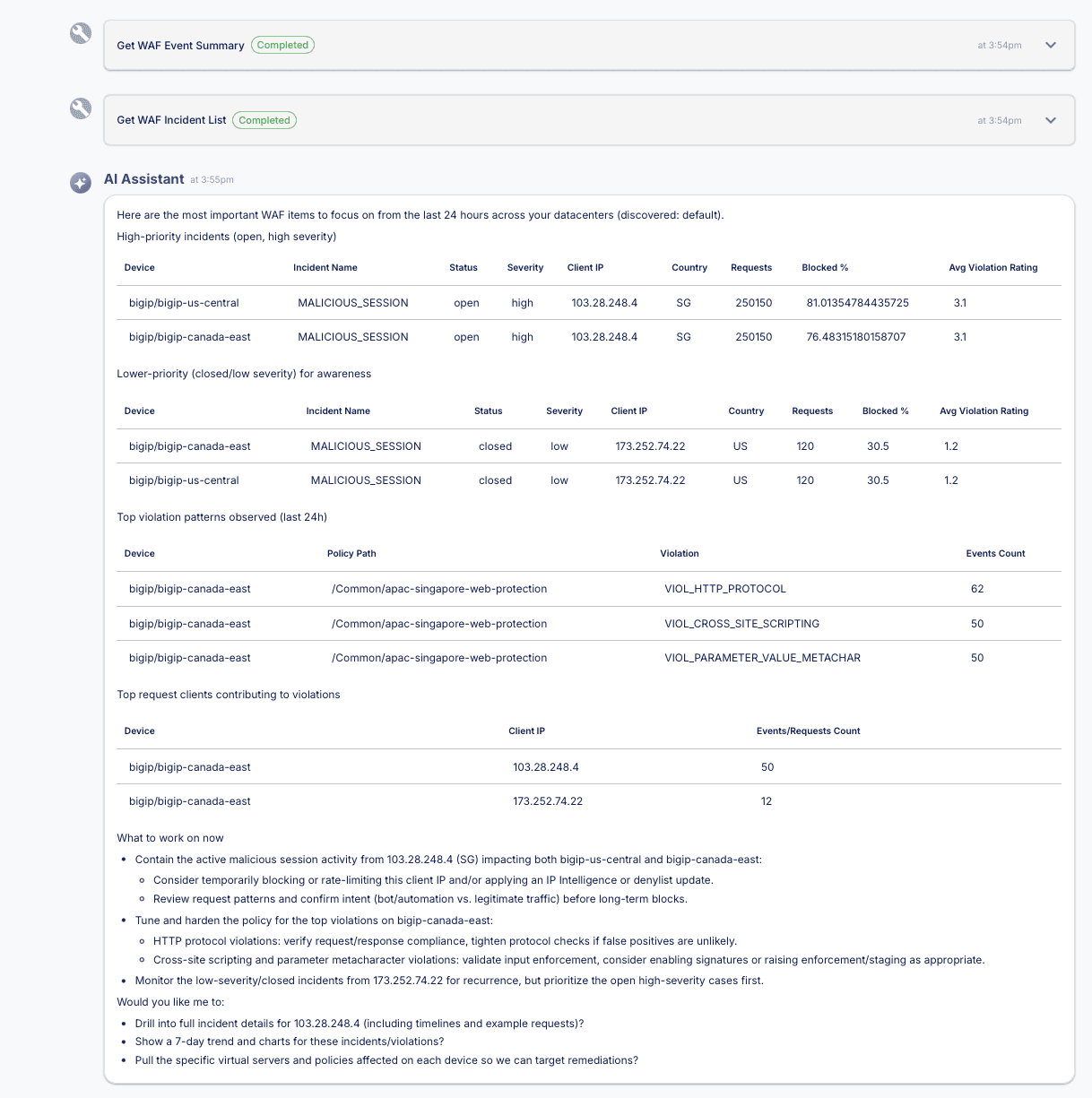Click the Events Count value 62
Image resolution: width=1092 pixels, height=1098 pixels.
976,589
